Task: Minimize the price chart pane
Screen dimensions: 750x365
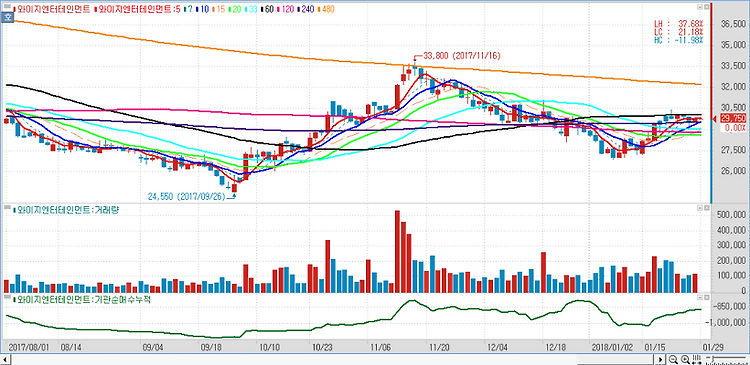Action: click(x=699, y=7)
